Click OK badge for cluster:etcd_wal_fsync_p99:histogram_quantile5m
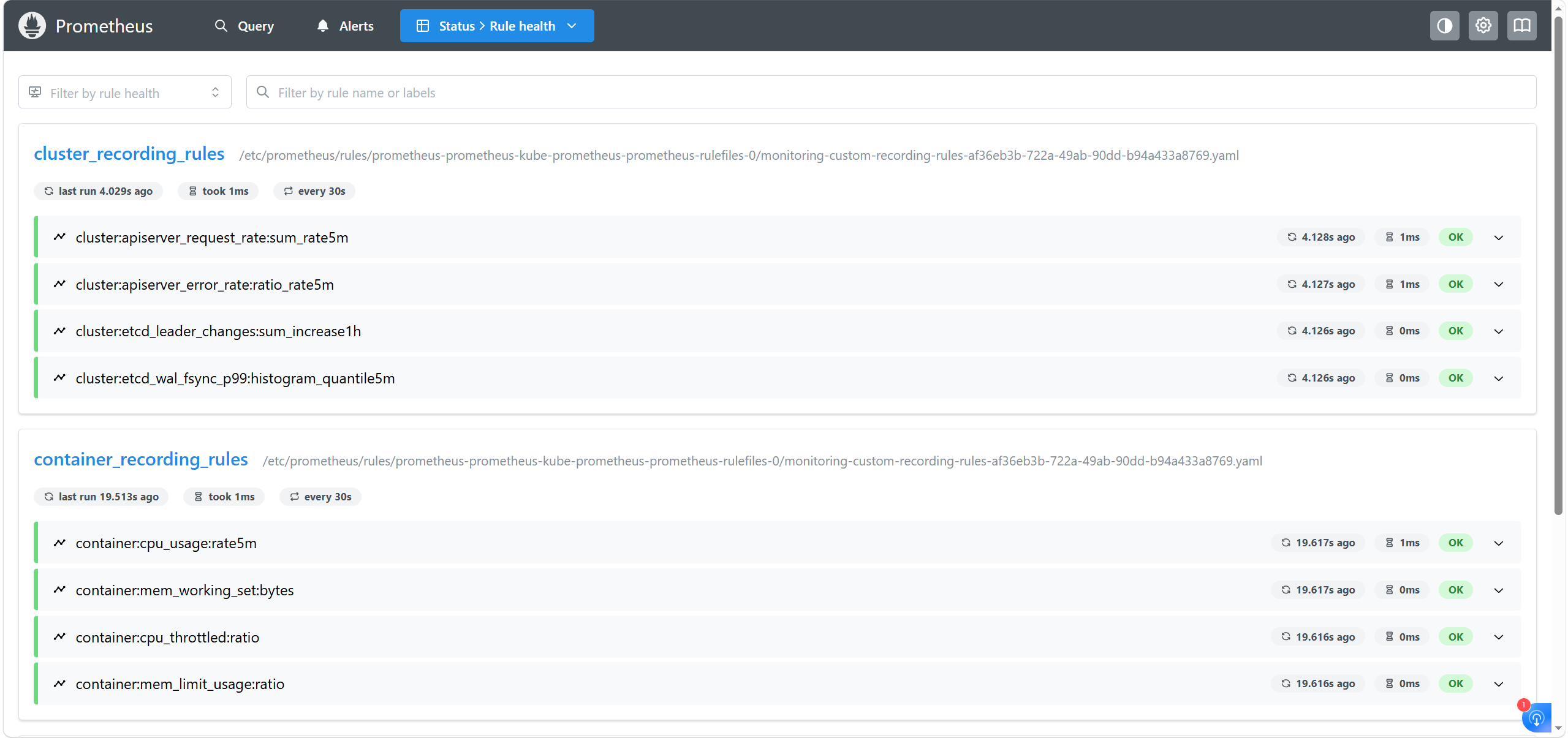This screenshot has width=1568, height=738. tap(1455, 378)
